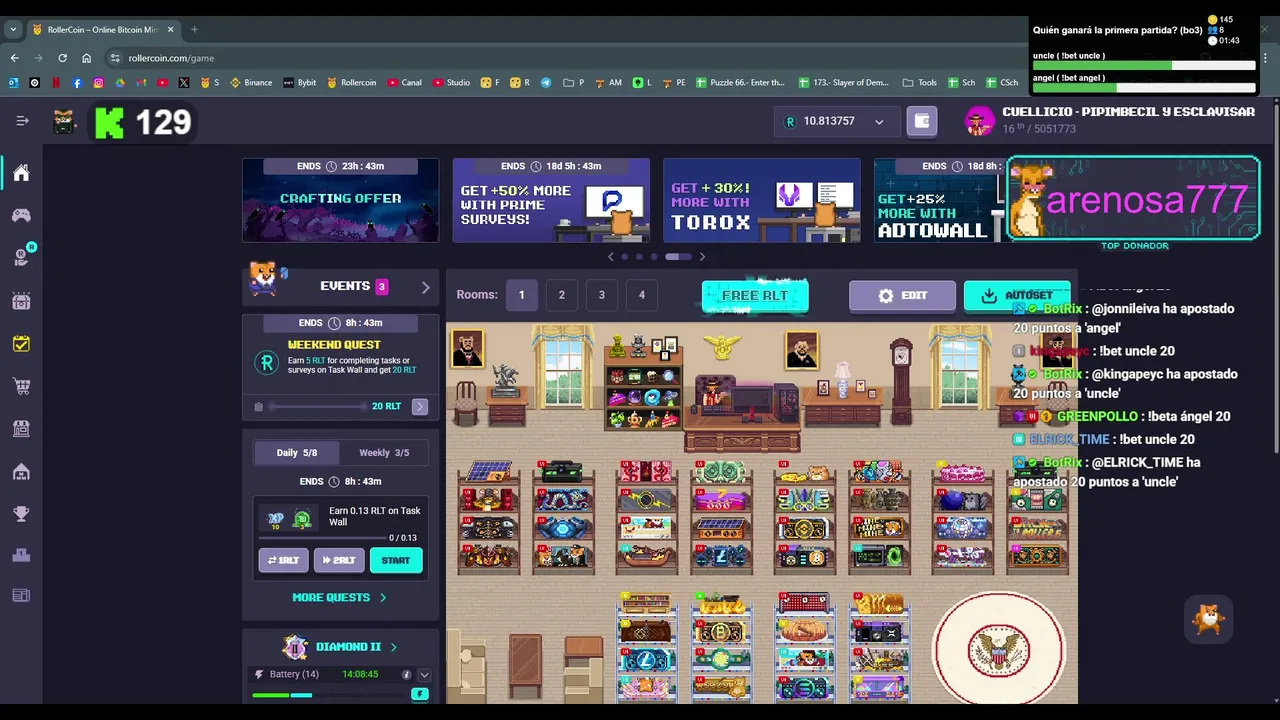Open the leaderboard podium icon
Image resolution: width=1280 pixels, height=720 pixels.
coord(21,555)
